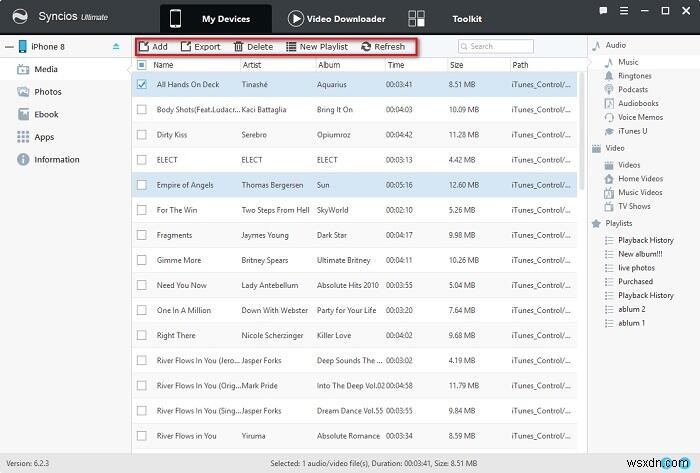700x473 pixels.
Task: Open the My Devices tab
Action: click(216, 19)
